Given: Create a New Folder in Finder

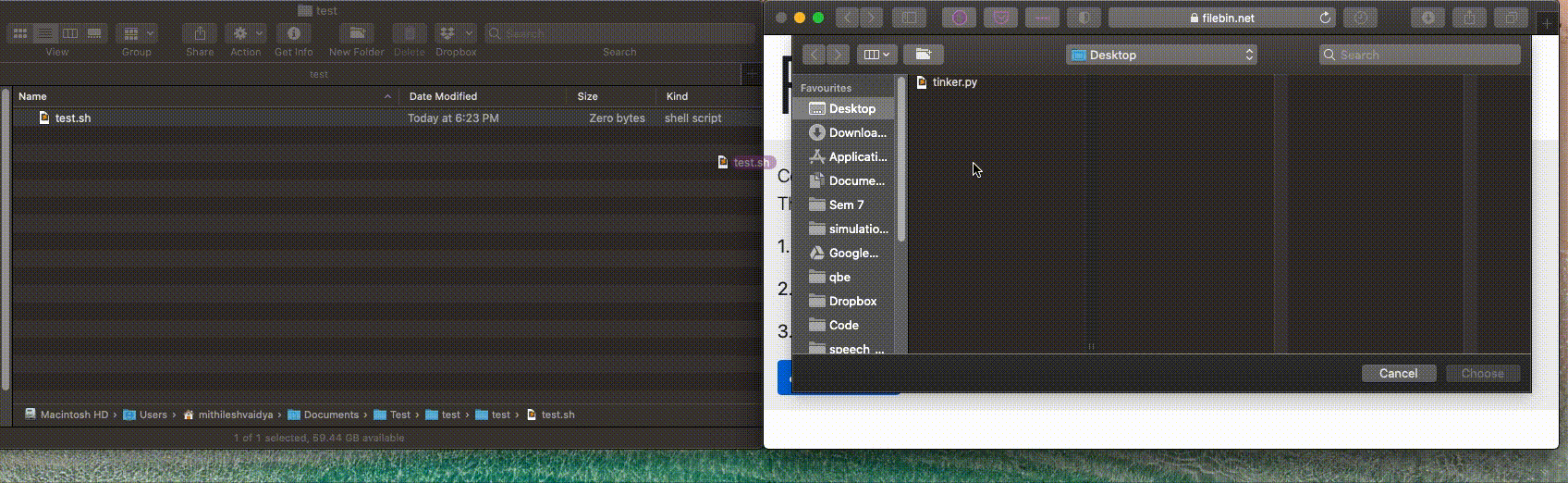Looking at the screenshot, I should point(356,33).
